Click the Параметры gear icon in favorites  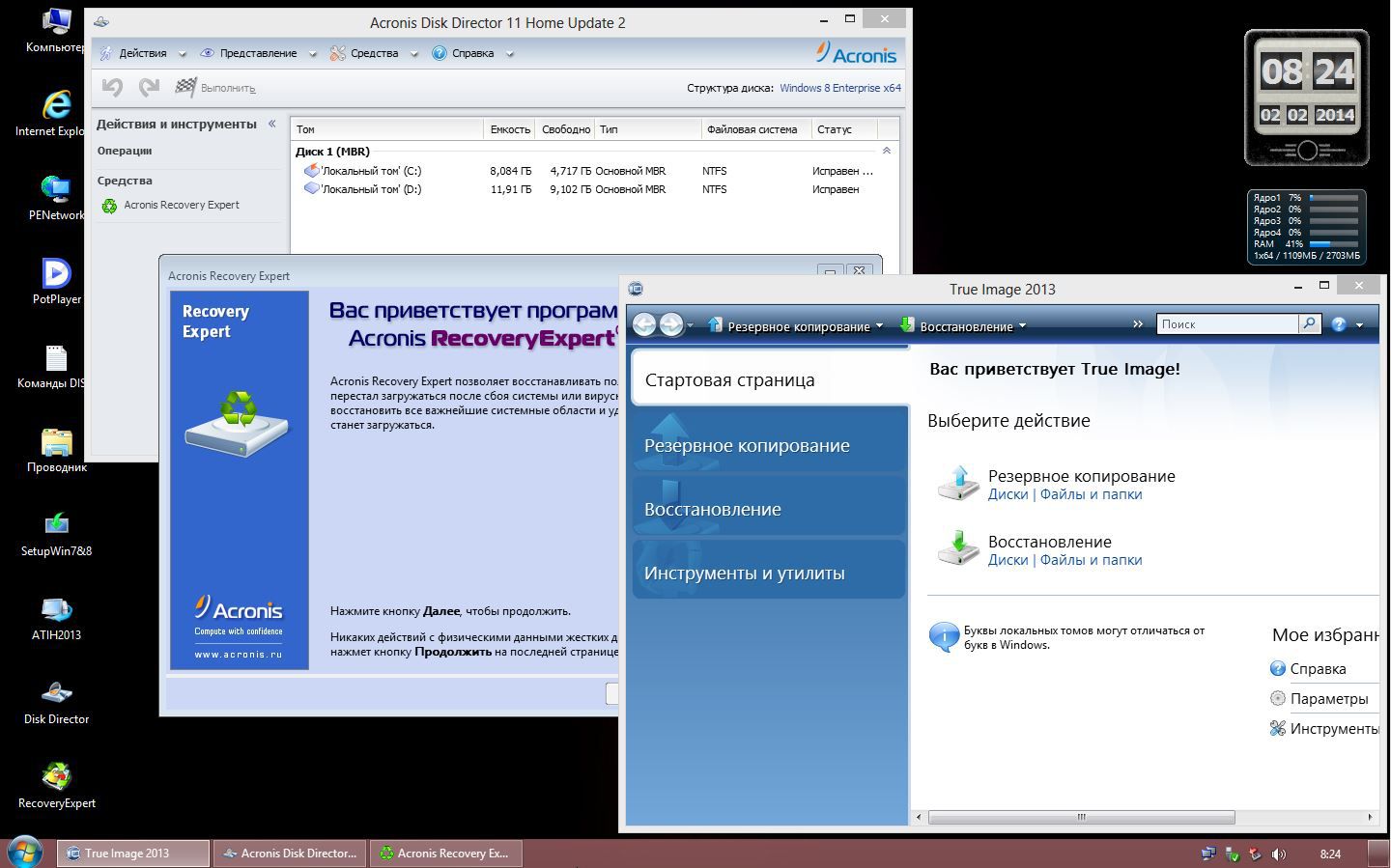coord(1278,698)
